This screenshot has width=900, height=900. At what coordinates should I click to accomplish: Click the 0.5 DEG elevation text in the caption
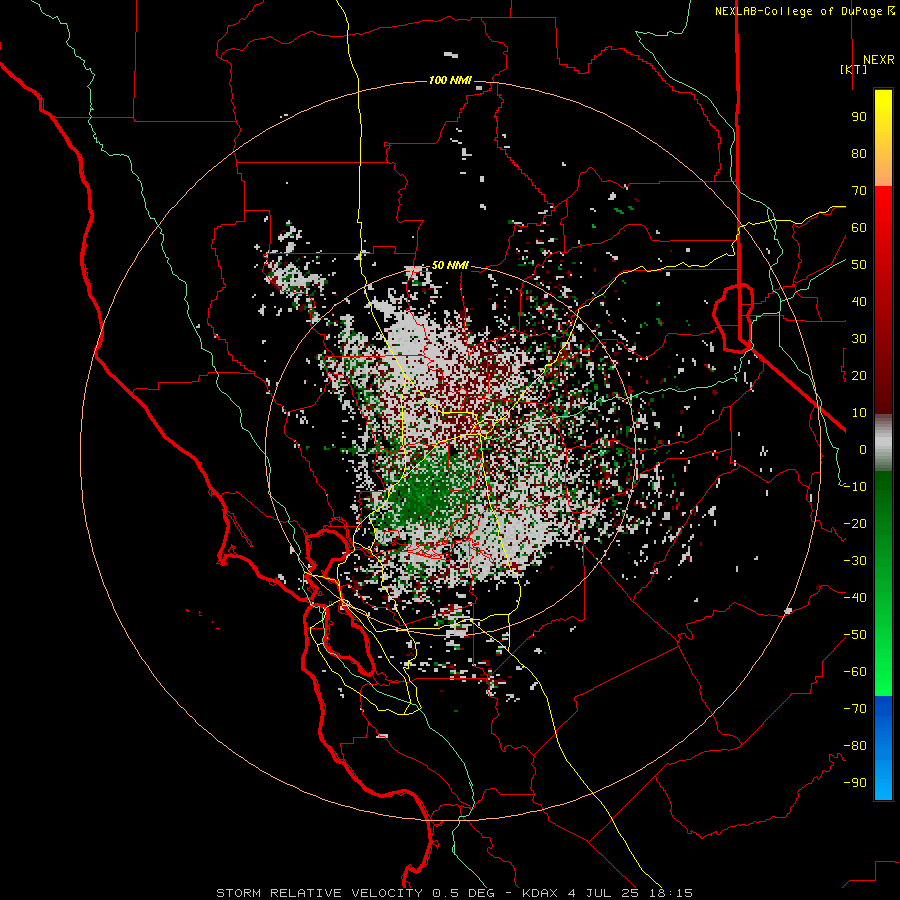click(461, 893)
